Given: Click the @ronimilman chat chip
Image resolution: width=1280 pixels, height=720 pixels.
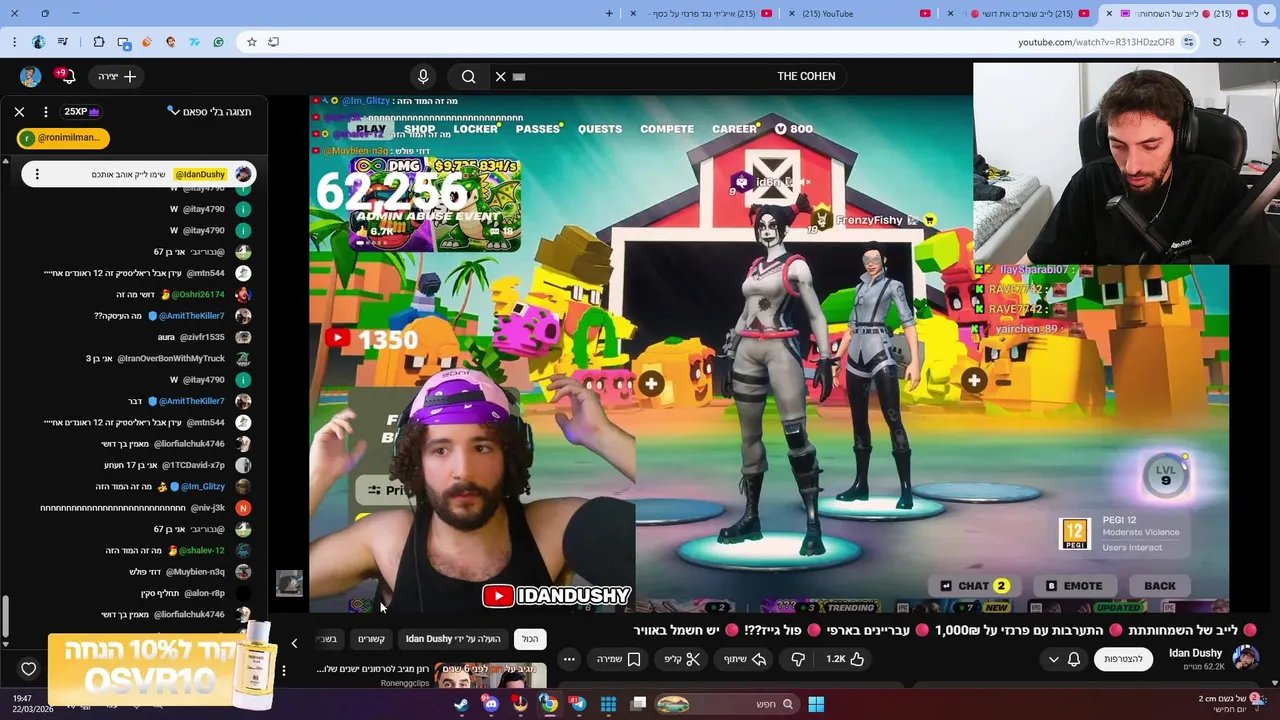Looking at the screenshot, I should [x=63, y=138].
